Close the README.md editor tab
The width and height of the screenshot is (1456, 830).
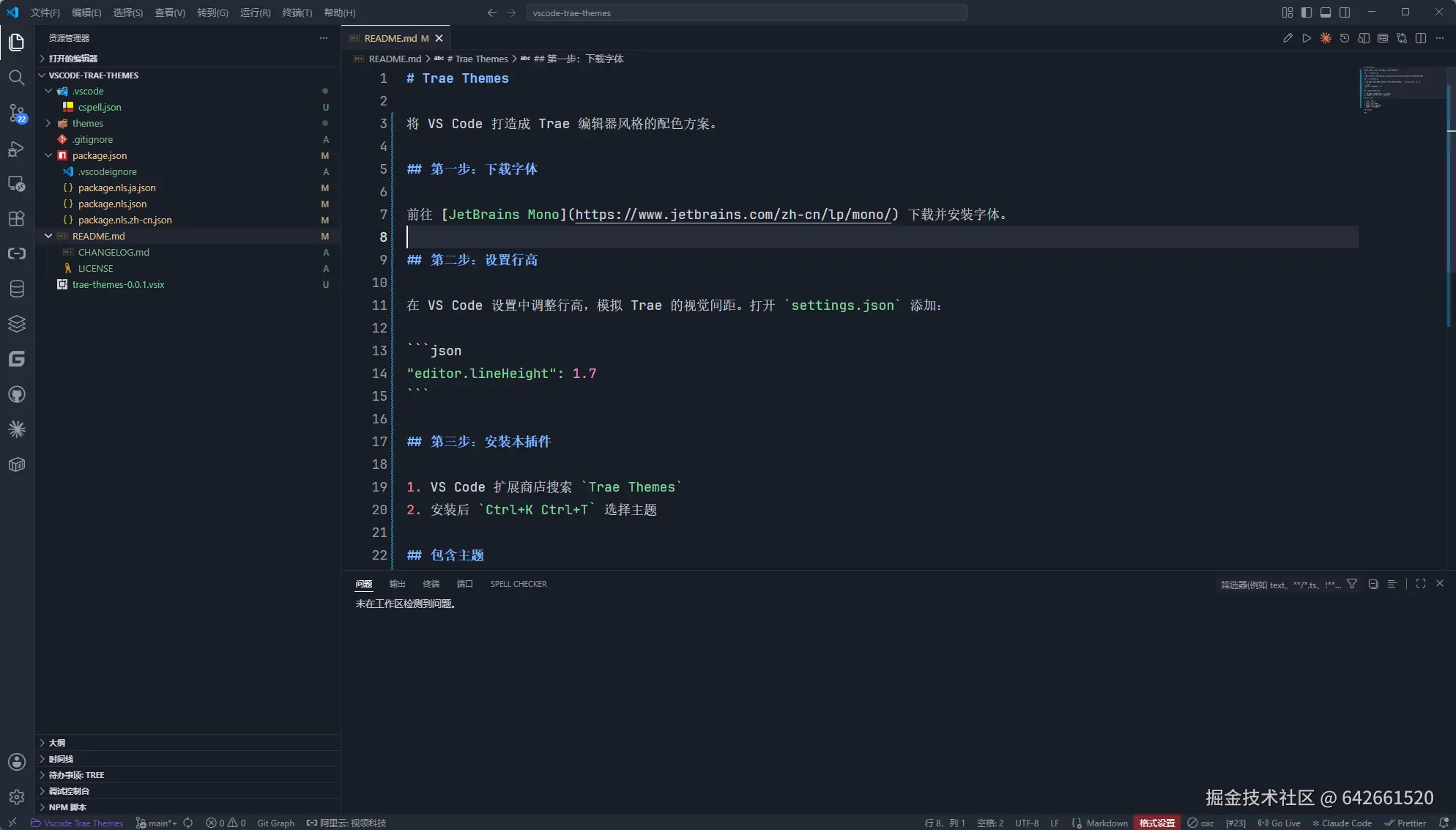click(x=439, y=38)
